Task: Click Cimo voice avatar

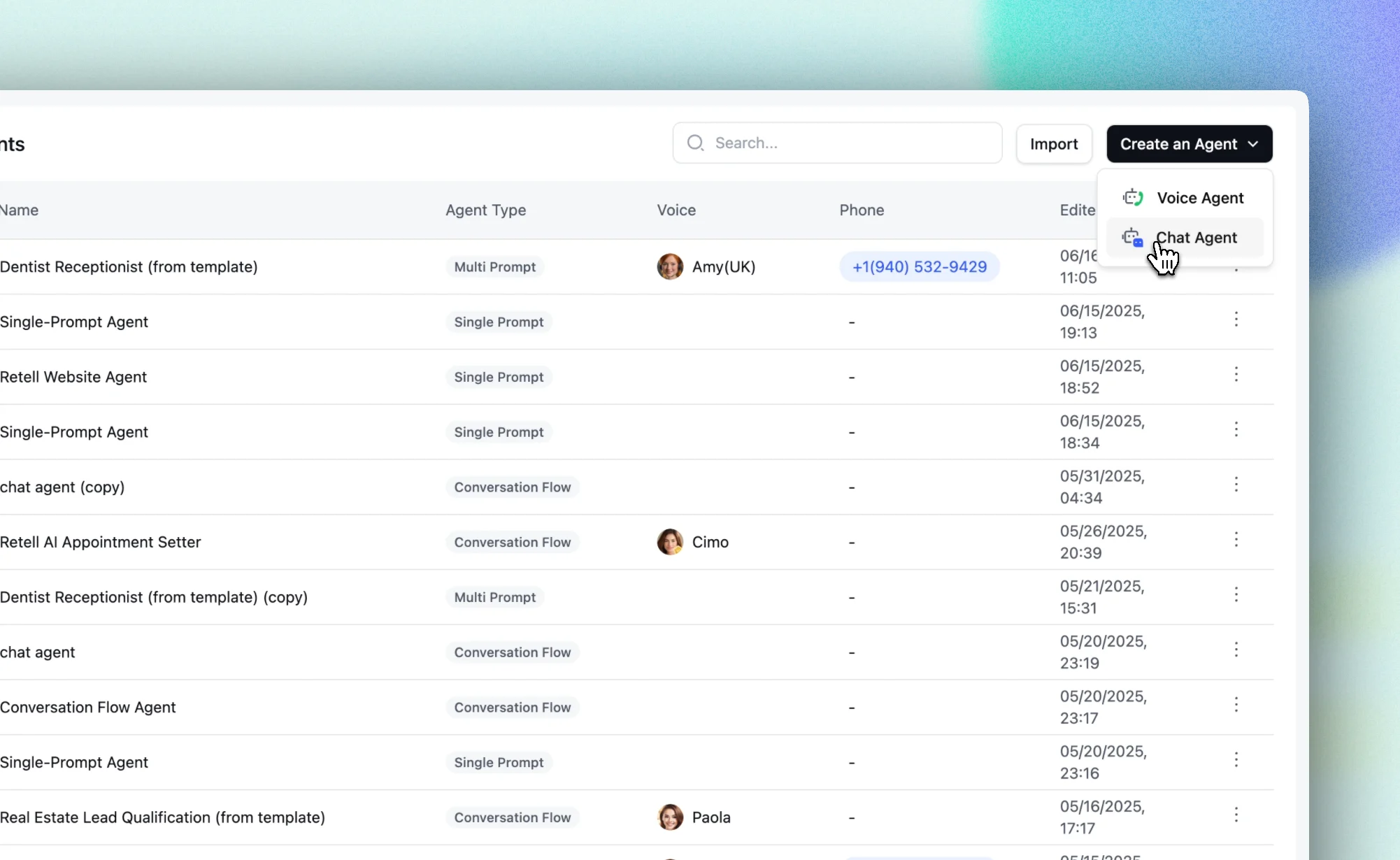Action: 670,542
